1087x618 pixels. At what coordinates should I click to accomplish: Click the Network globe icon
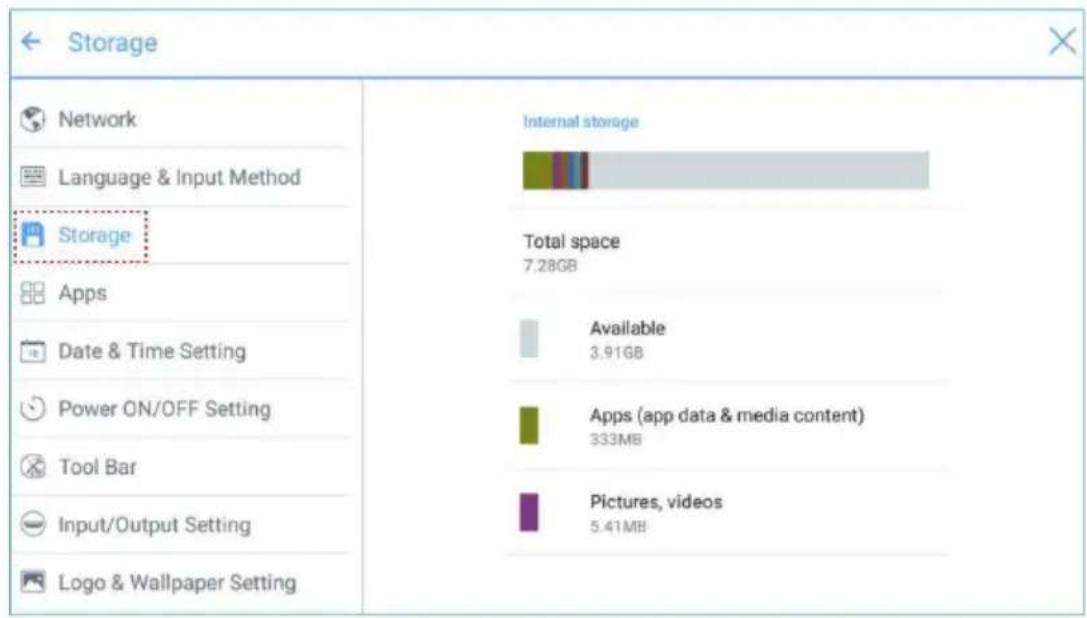coord(33,119)
